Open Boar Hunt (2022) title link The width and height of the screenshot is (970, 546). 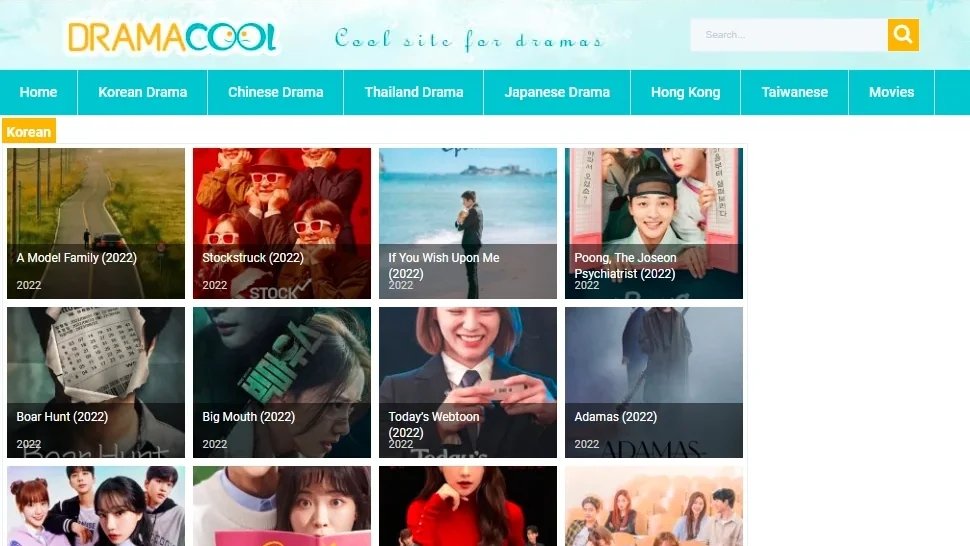point(62,417)
